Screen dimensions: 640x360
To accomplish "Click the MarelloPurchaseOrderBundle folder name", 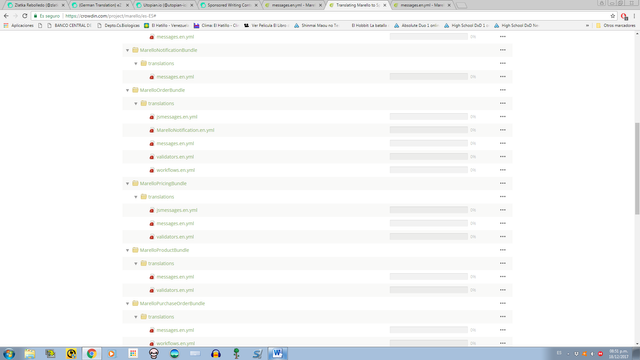I will [x=172, y=304].
